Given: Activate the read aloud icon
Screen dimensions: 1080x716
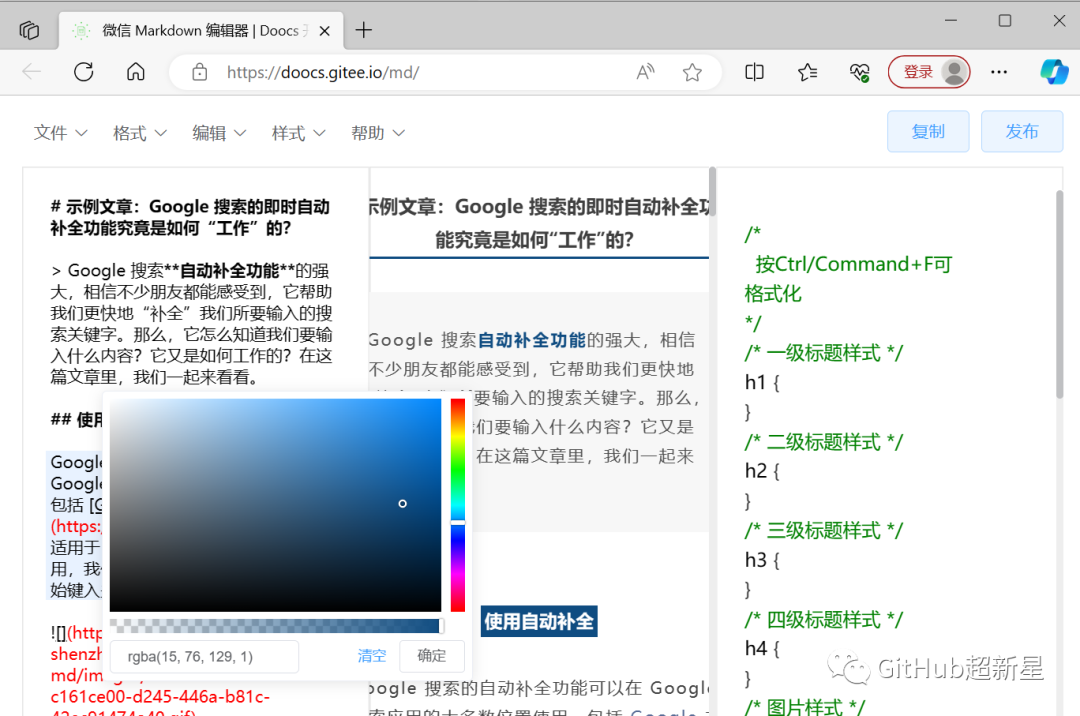Looking at the screenshot, I should (x=645, y=72).
